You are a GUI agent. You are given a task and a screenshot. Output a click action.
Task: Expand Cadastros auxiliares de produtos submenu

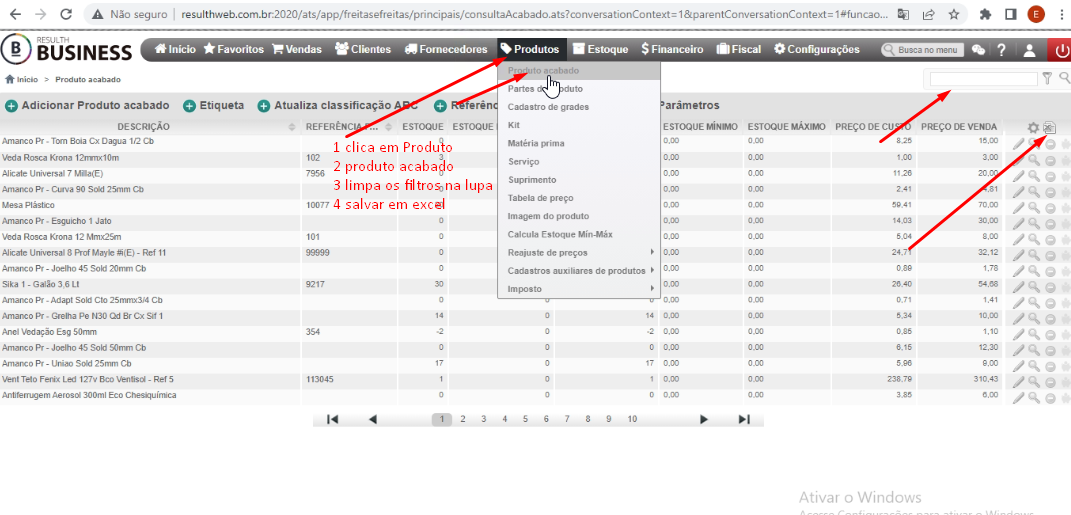(x=579, y=270)
